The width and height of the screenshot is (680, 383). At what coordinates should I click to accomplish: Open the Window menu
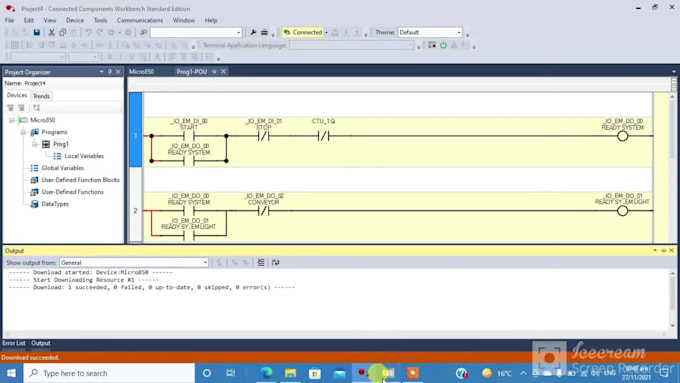coord(183,20)
